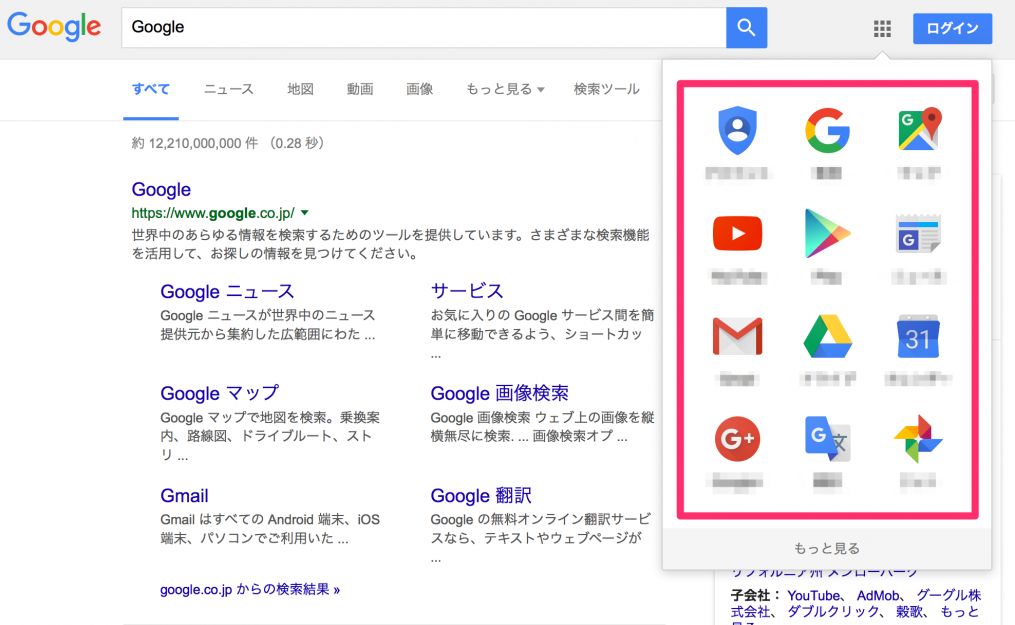Open the Google Play triangle icon
This screenshot has height=625, width=1015.
pyautogui.click(x=827, y=233)
